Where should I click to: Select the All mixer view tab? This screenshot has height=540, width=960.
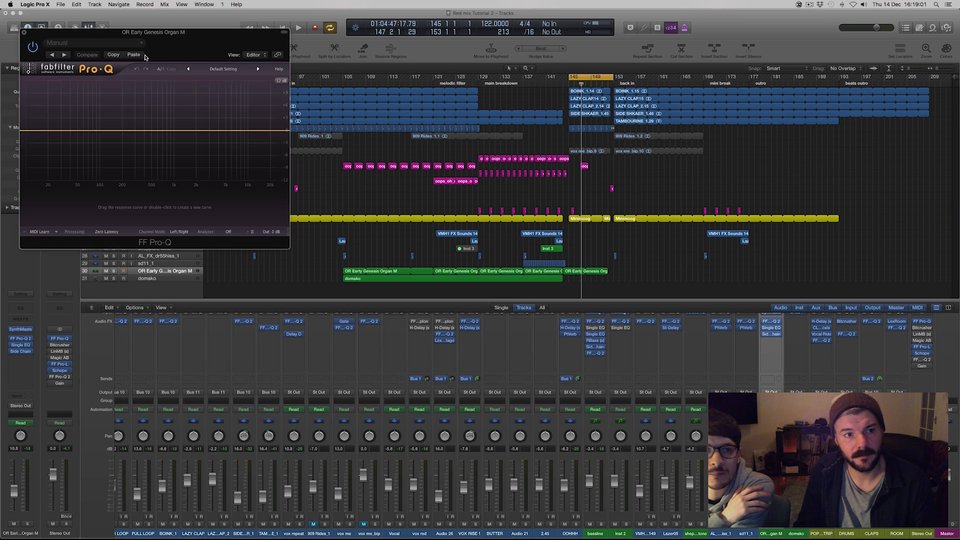[x=542, y=308]
